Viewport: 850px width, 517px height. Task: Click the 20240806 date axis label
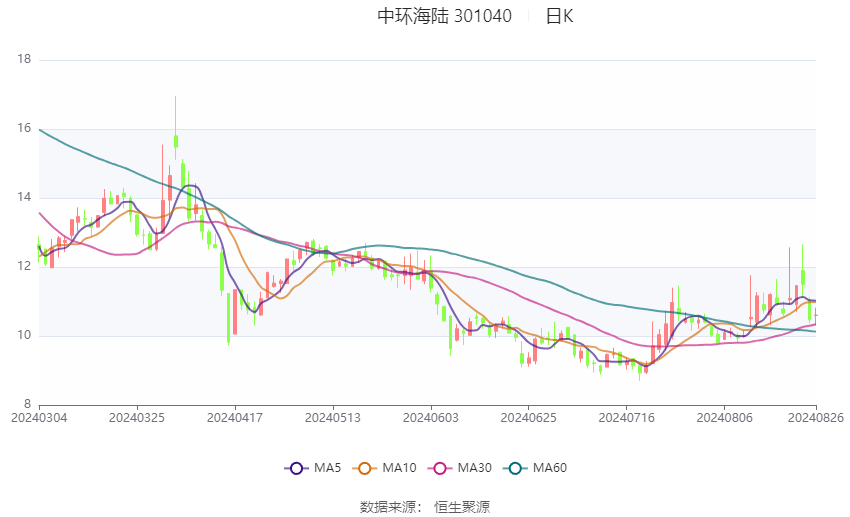click(x=724, y=418)
